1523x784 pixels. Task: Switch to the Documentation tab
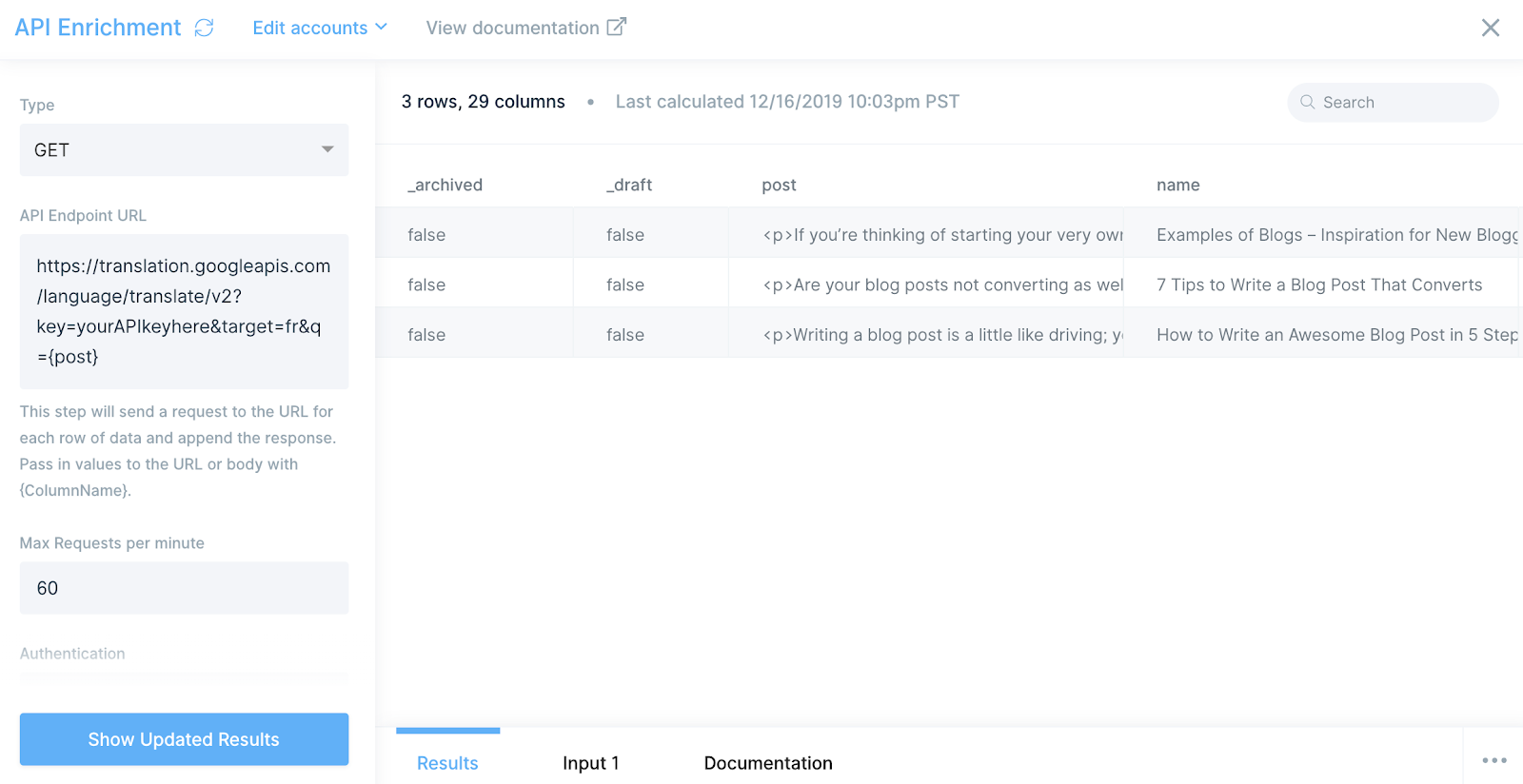(768, 763)
